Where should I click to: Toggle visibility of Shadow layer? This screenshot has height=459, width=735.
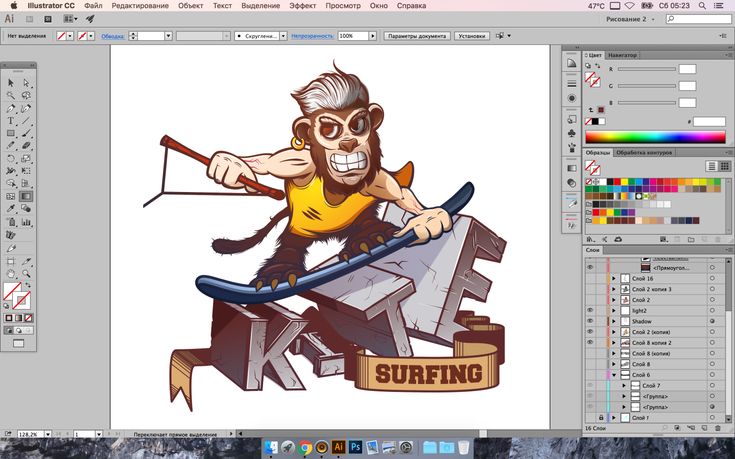click(x=590, y=321)
